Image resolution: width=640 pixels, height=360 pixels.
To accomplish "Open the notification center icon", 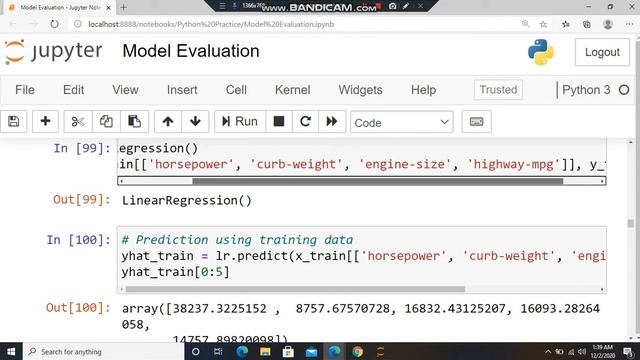I will pyautogui.click(x=628, y=351).
